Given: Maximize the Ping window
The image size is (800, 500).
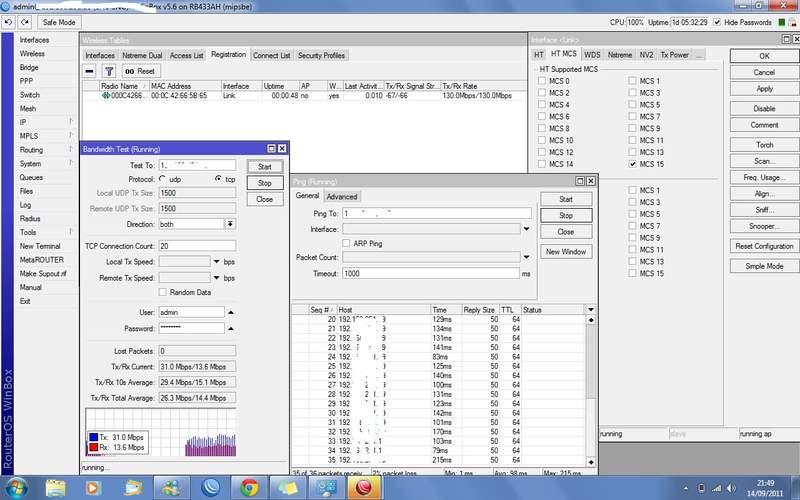Looking at the screenshot, I should coord(580,181).
